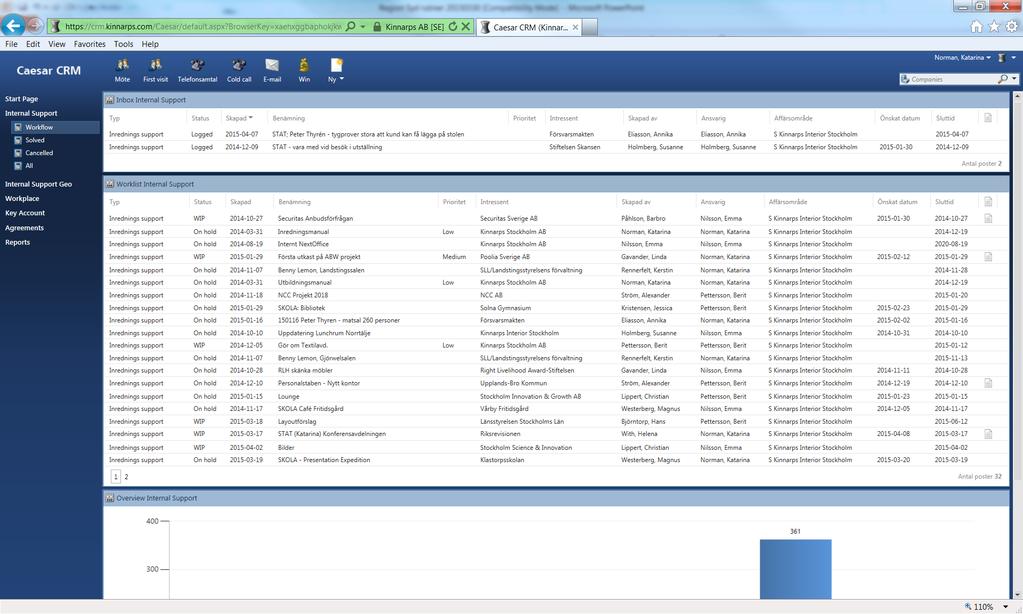
Task: Open document icon on STAT (Katarina) row
Action: pos(988,434)
